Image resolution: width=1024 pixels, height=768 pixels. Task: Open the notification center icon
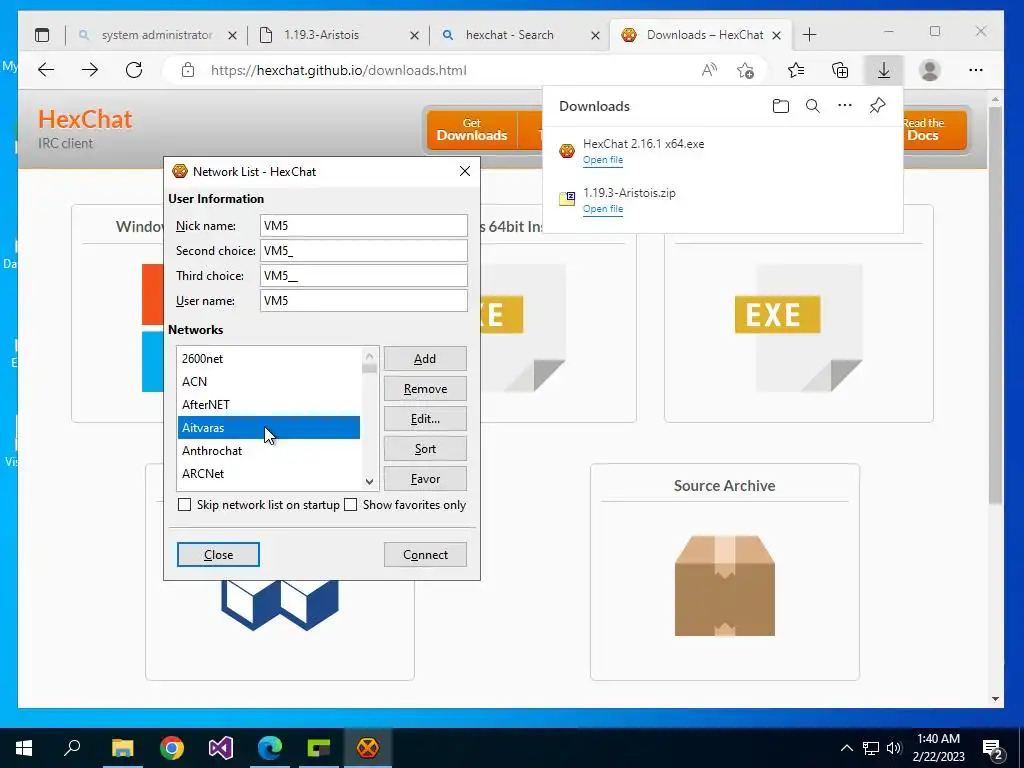pyautogui.click(x=993, y=748)
